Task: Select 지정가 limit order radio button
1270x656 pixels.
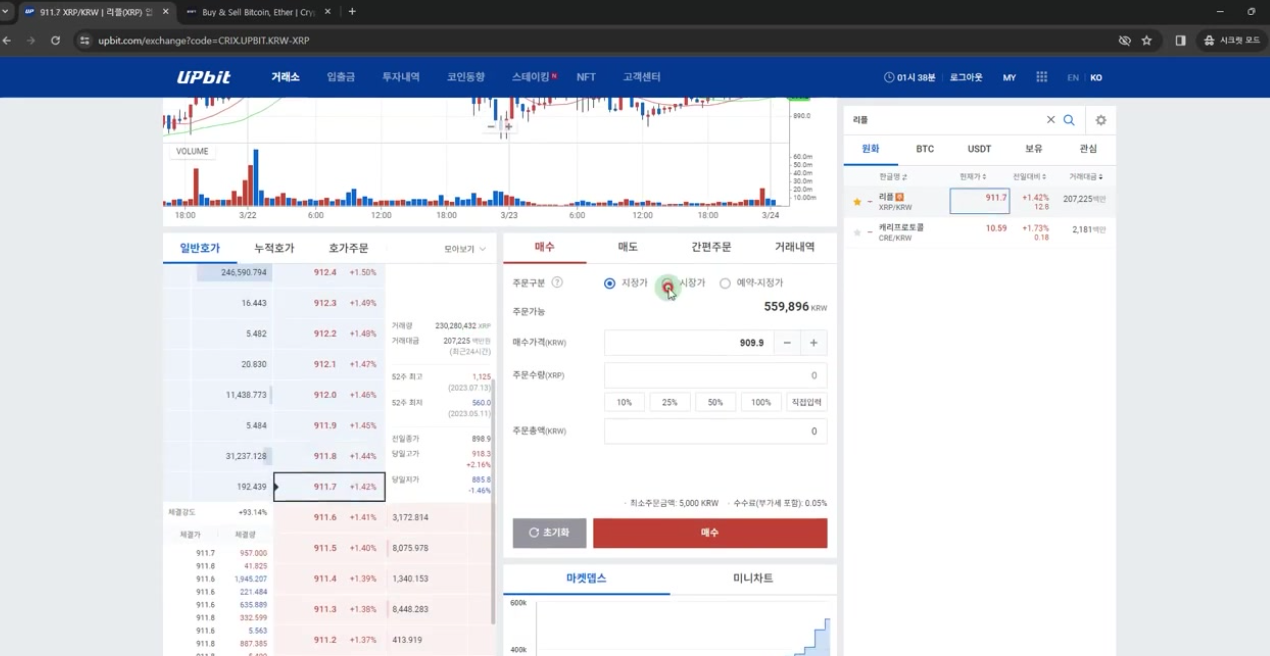Action: tap(610, 283)
